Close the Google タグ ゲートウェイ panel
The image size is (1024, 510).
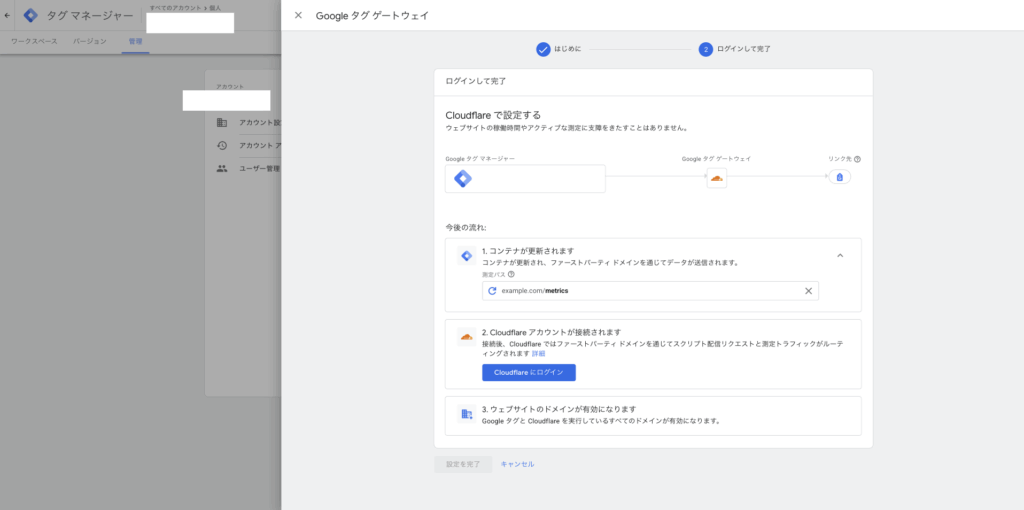coord(298,16)
